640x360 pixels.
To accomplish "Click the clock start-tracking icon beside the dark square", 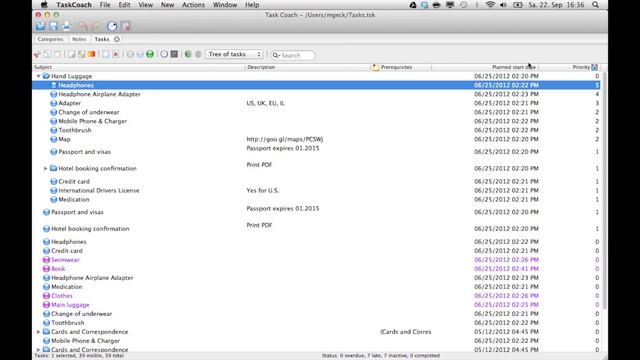I will pos(164,54).
